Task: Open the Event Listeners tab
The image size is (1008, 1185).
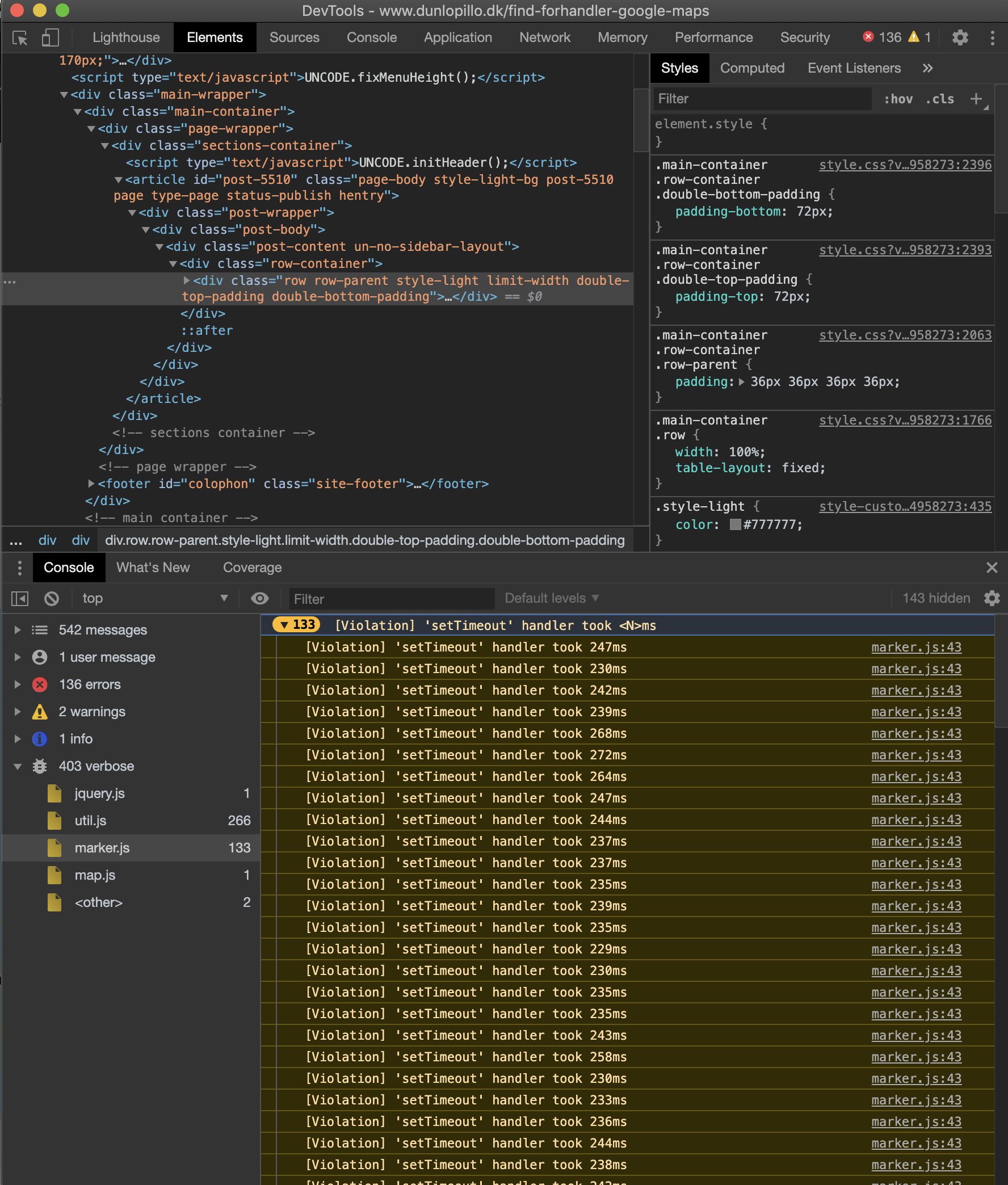Action: 854,68
